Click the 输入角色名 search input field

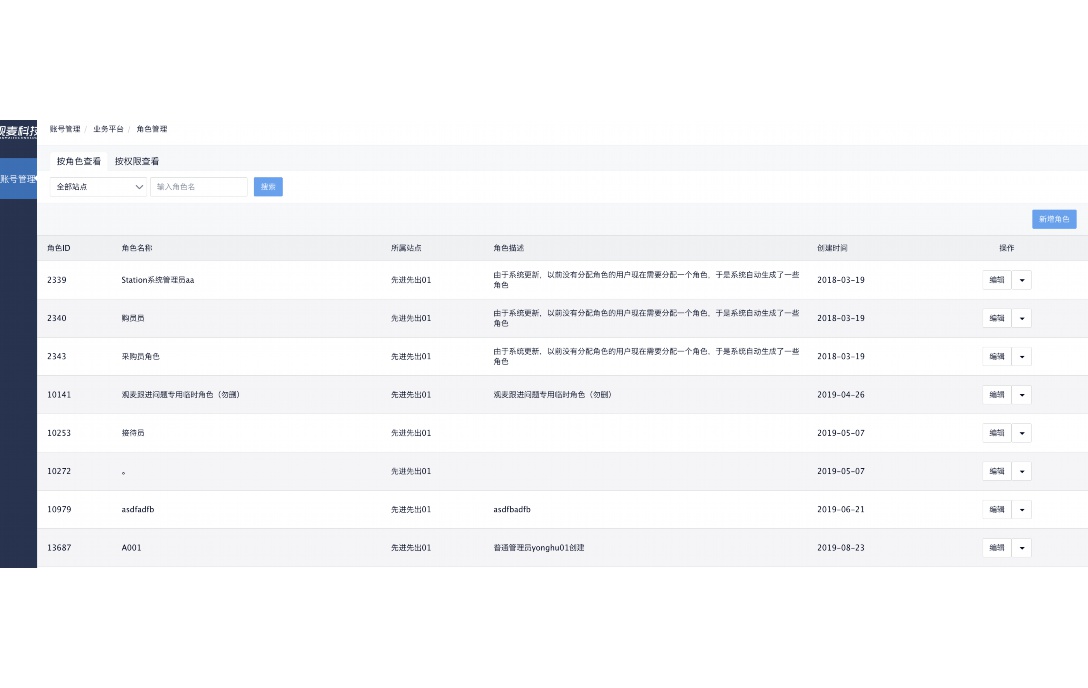198,187
